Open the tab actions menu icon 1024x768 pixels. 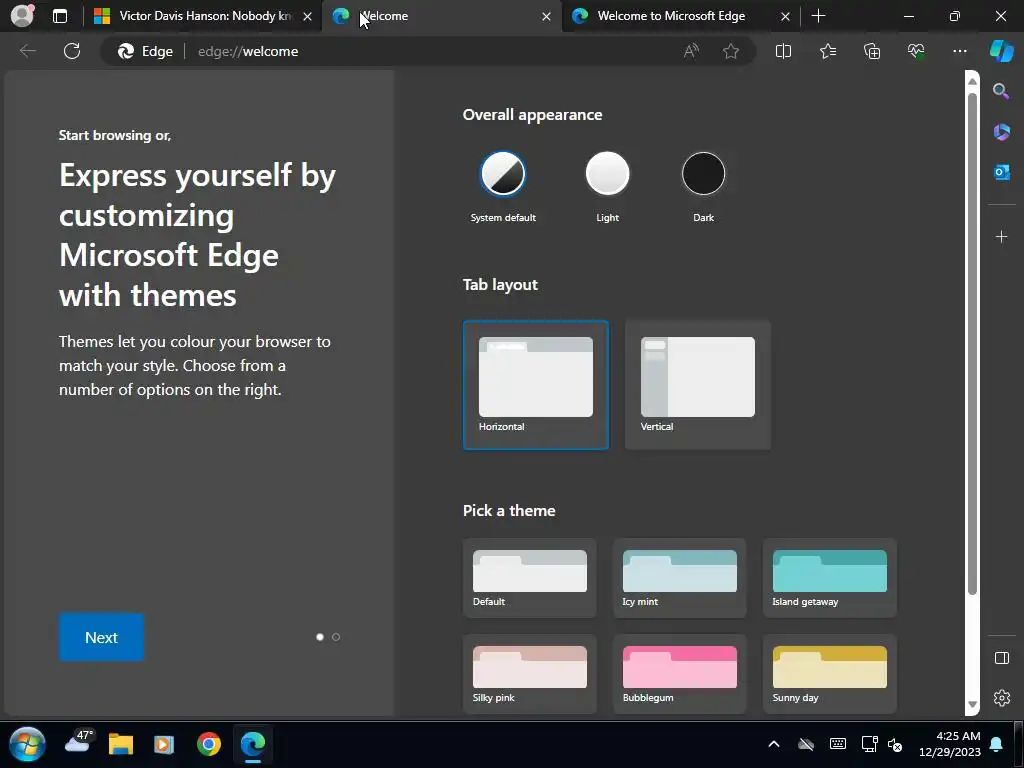coord(60,16)
